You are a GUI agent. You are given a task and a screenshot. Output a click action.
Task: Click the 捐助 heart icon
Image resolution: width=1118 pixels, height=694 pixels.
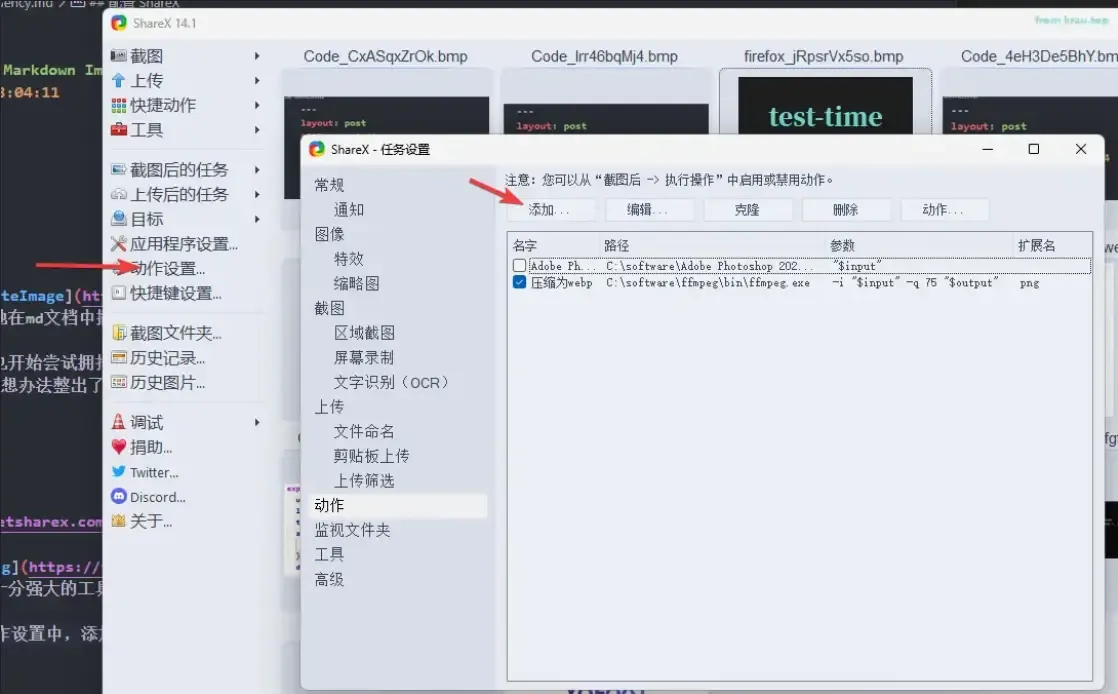[x=119, y=447]
